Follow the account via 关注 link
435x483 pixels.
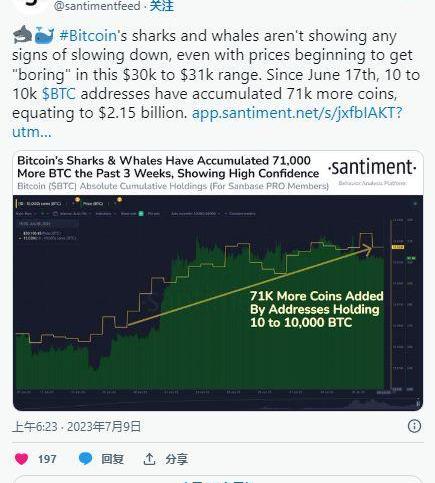click(162, 6)
